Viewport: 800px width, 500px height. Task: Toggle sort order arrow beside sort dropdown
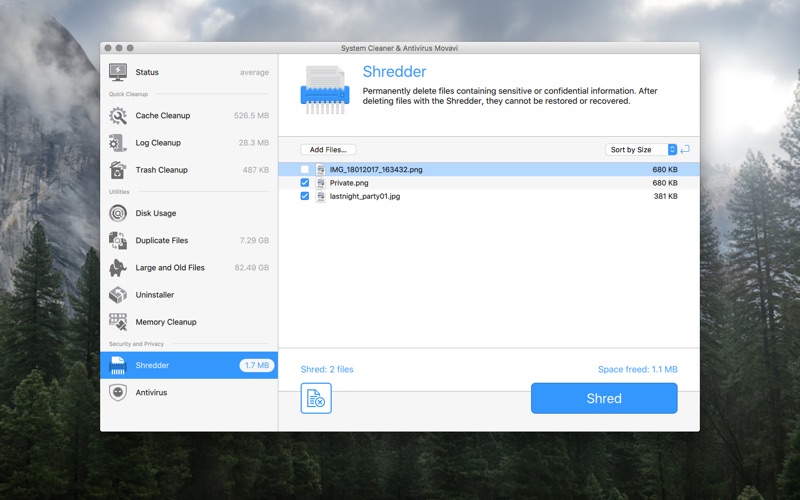pyautogui.click(x=685, y=149)
